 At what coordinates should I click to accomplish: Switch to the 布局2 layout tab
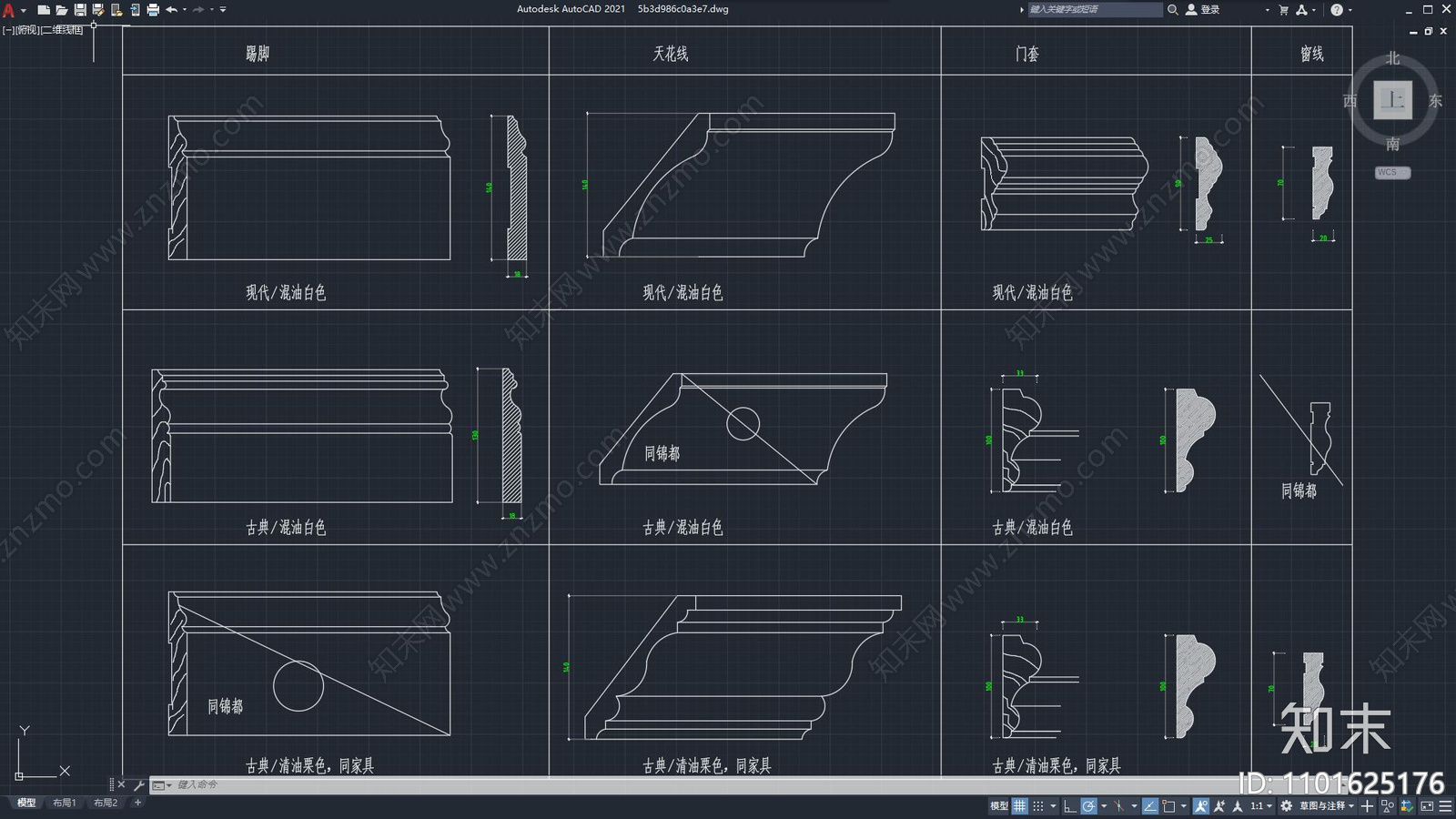coord(106,803)
